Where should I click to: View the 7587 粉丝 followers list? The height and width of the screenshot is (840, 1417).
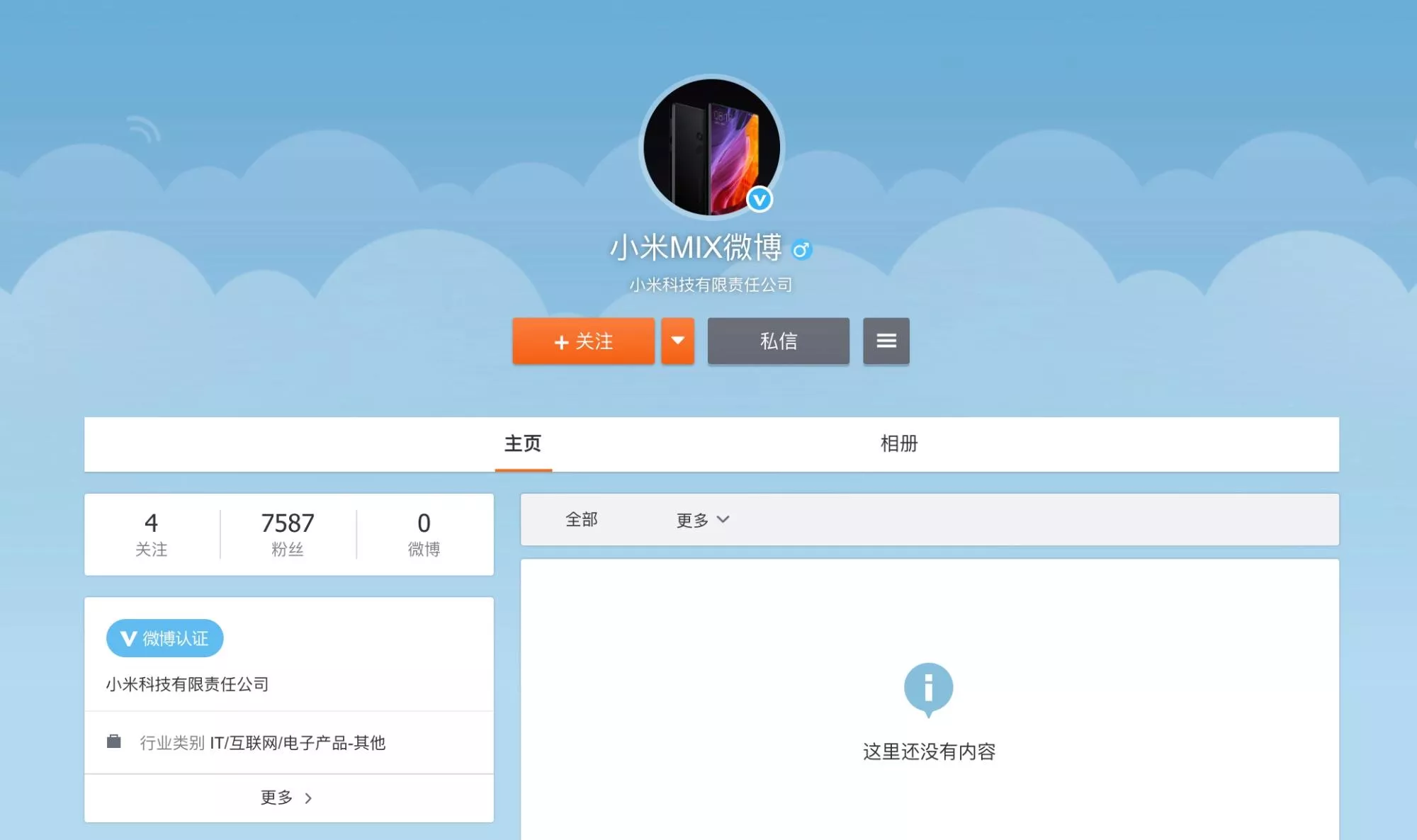tap(288, 534)
